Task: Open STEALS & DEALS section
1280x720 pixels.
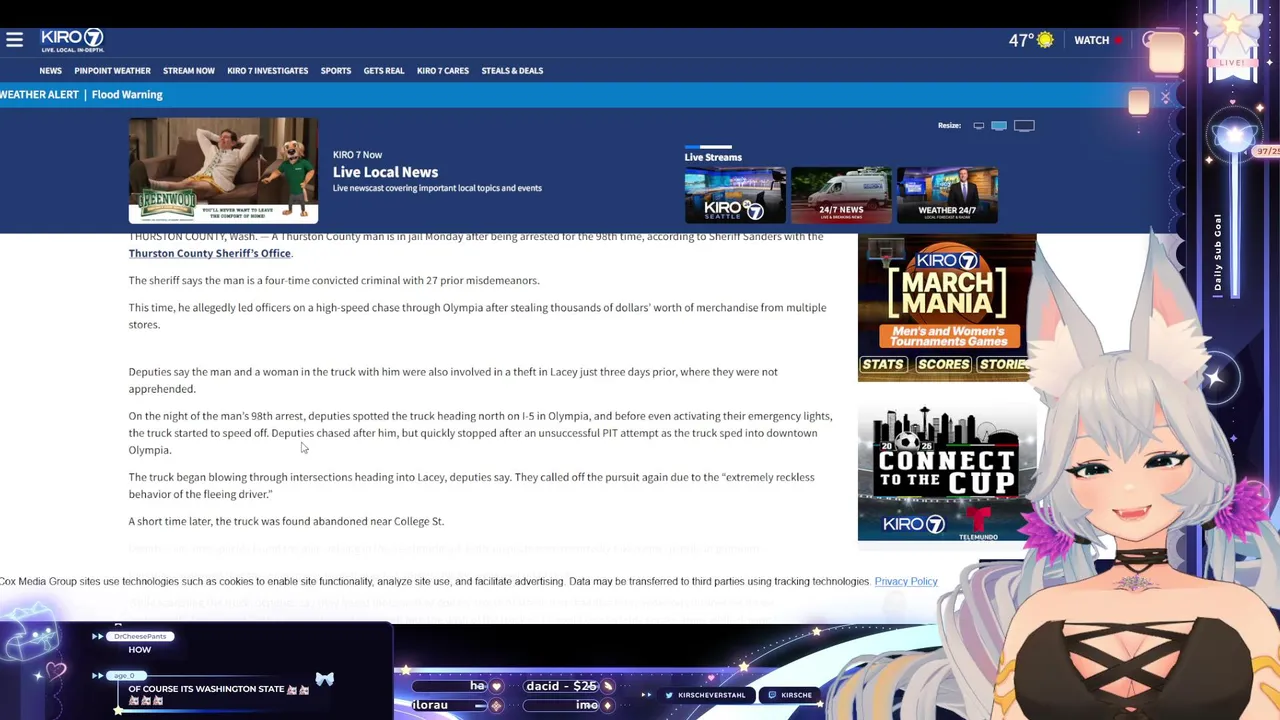Action: (512, 71)
